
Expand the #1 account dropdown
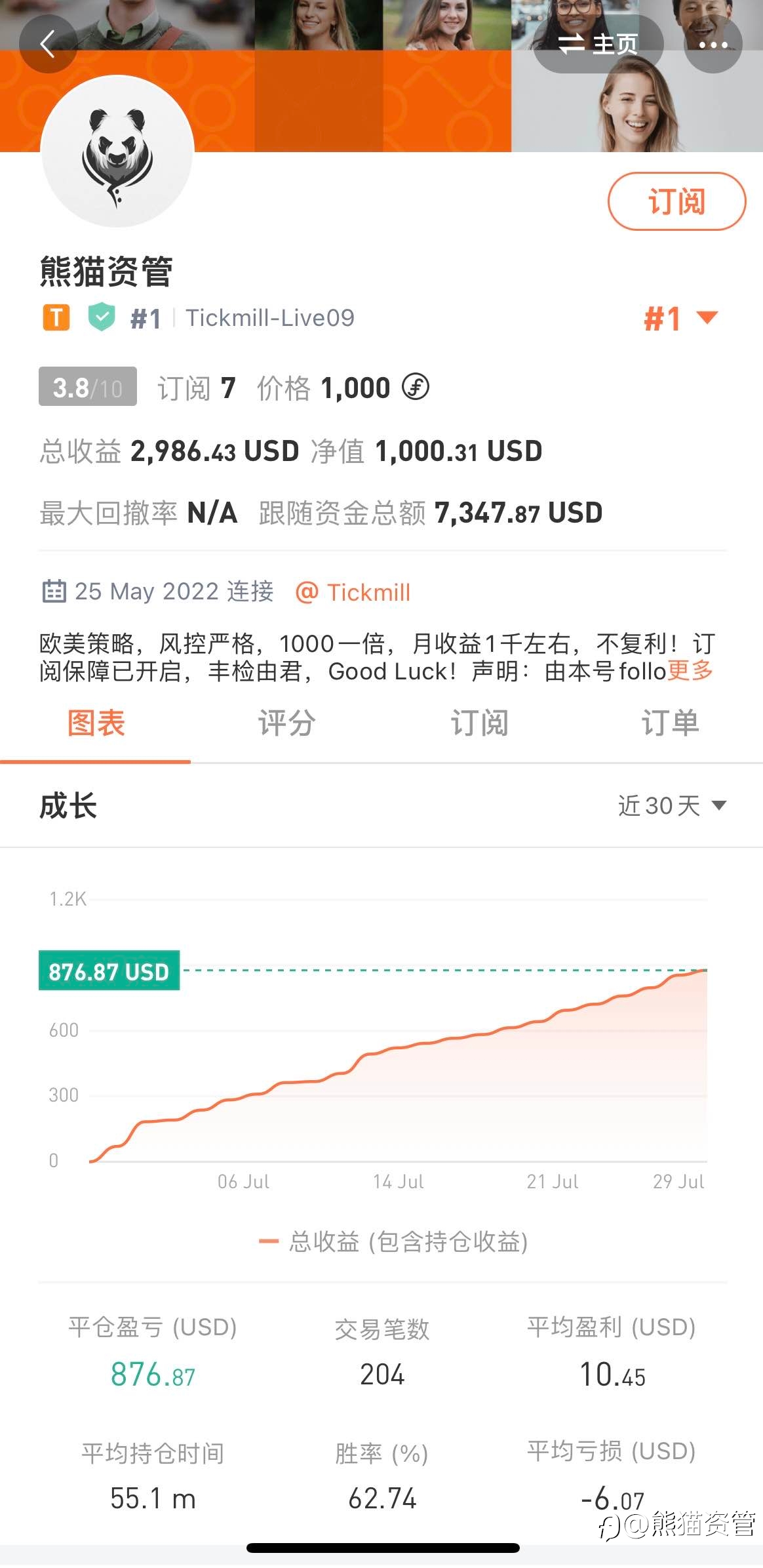(x=681, y=319)
